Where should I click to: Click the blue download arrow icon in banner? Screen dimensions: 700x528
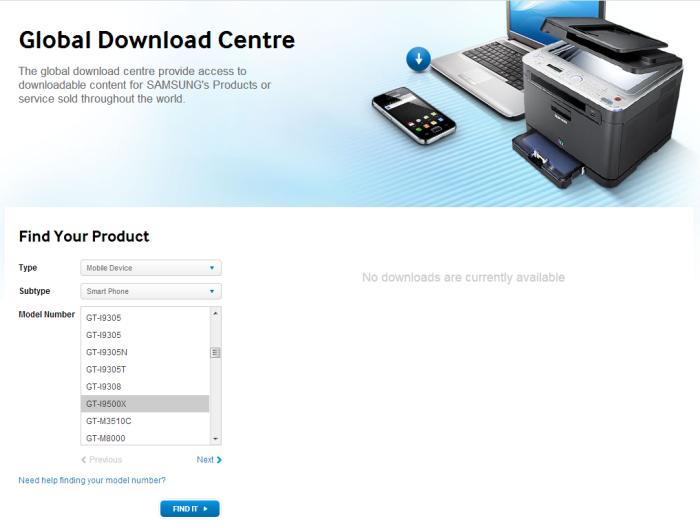point(418,59)
